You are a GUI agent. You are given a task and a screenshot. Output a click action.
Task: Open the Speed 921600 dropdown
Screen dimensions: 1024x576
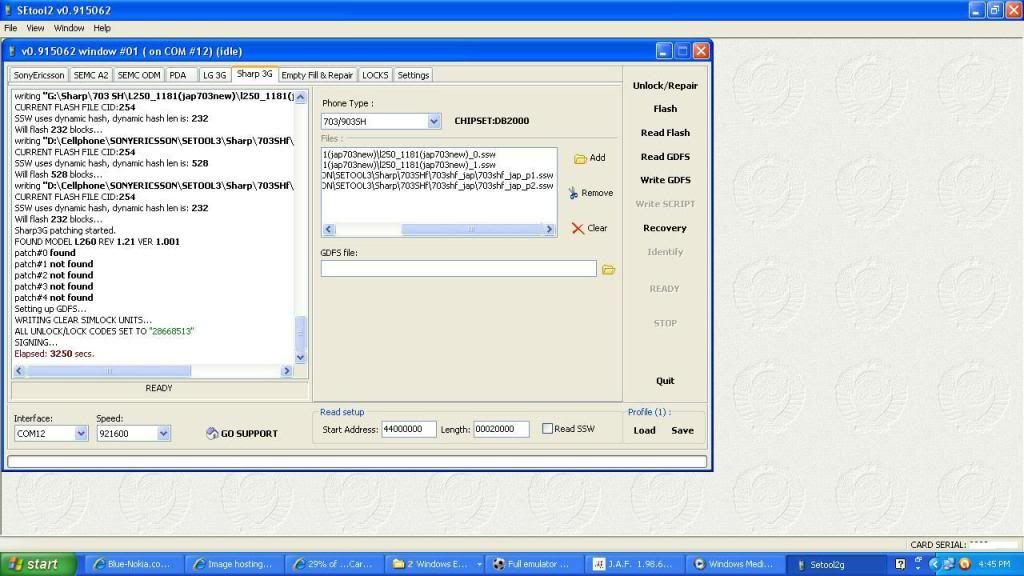tap(164, 434)
